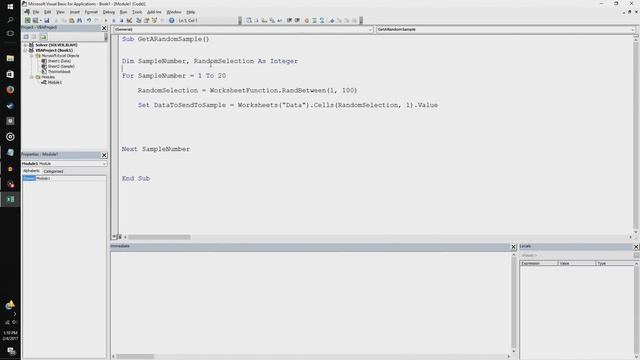Open the Windows Start menu

coord(10,7)
